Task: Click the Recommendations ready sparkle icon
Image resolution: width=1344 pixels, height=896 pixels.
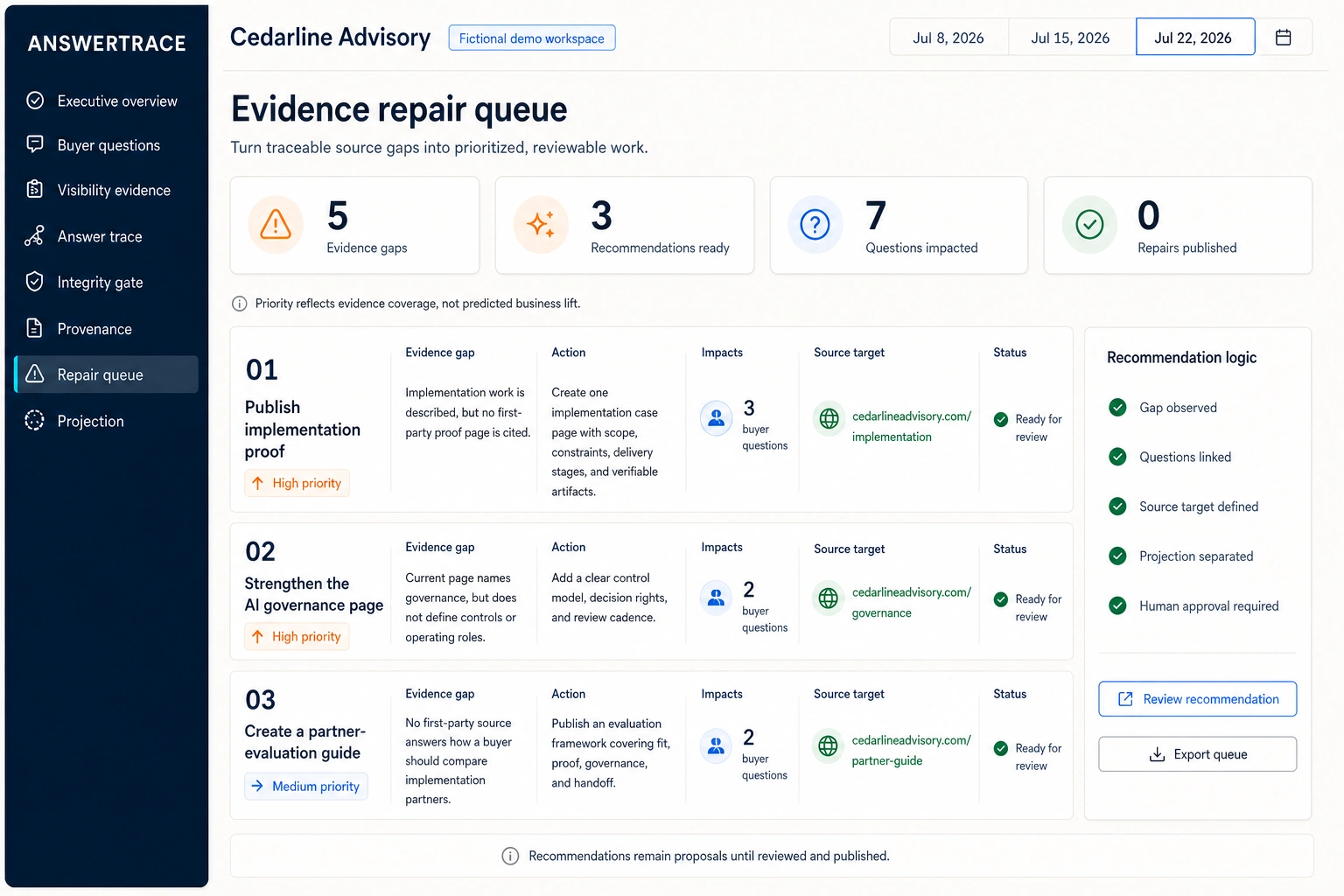Action: [x=541, y=225]
